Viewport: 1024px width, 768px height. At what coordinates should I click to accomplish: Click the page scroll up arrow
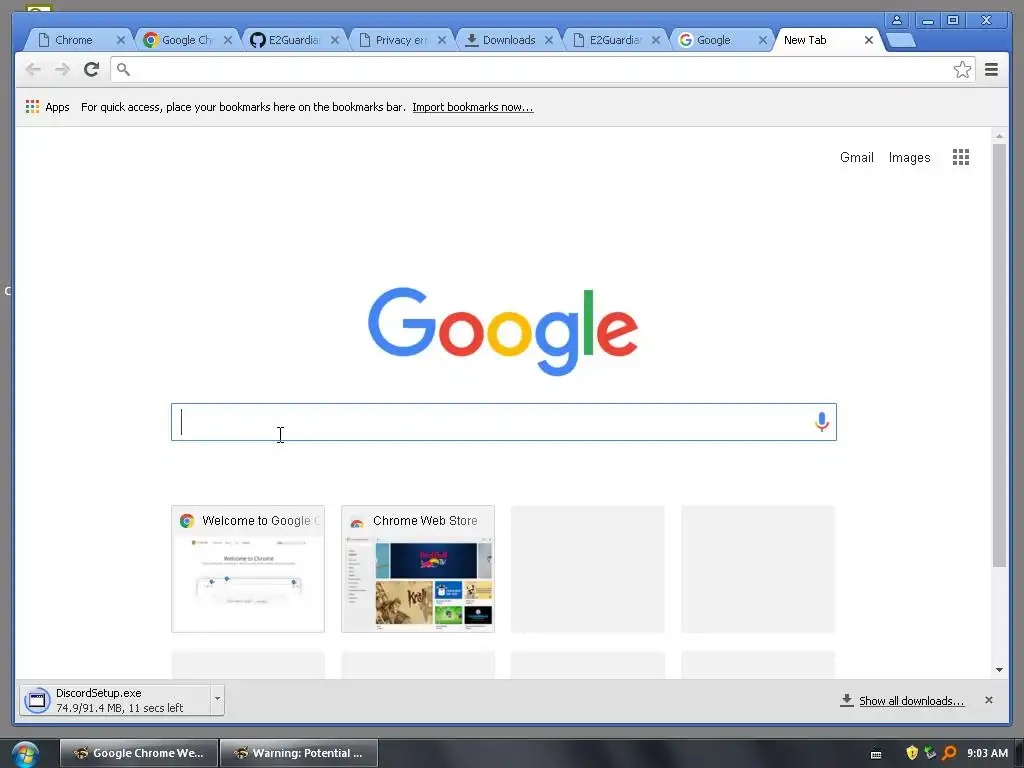(999, 136)
